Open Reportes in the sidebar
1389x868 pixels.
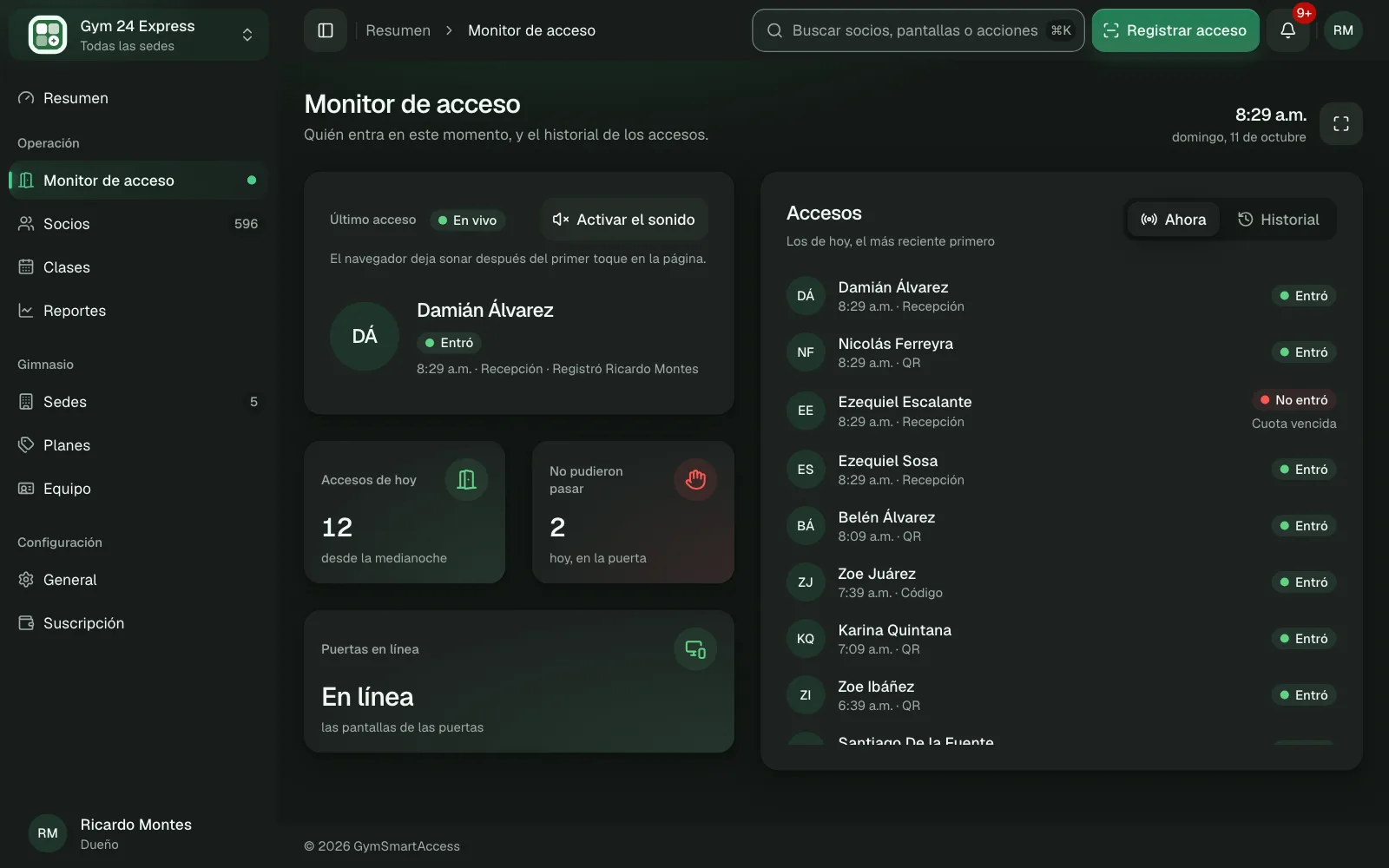(x=139, y=311)
